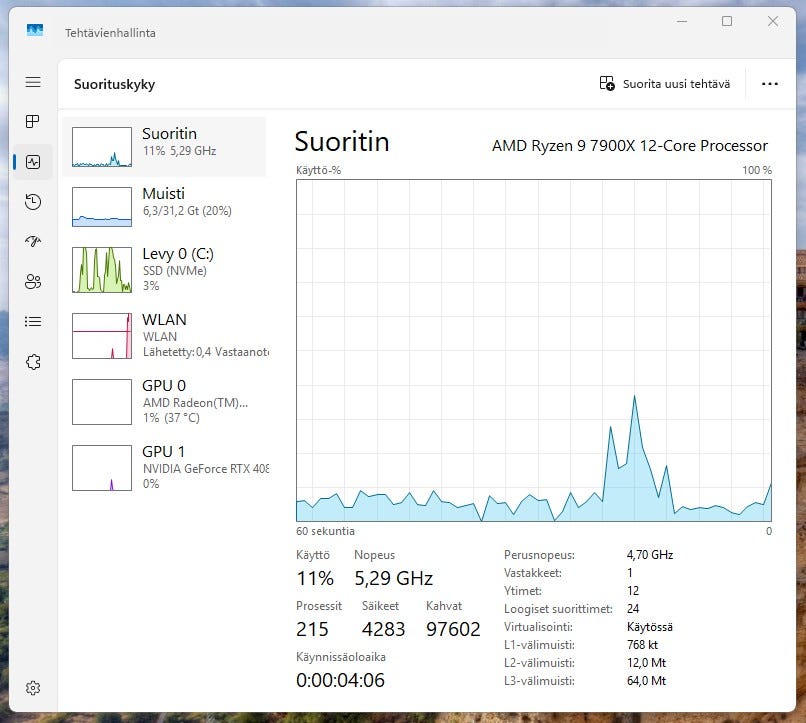Image resolution: width=806 pixels, height=723 pixels.
Task: Maximize the Tehtävienhallinta window
Action: click(727, 22)
